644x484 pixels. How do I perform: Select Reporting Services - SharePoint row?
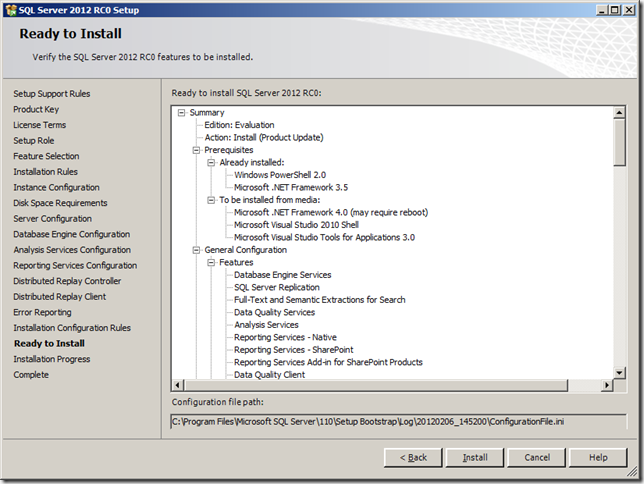[294, 350]
